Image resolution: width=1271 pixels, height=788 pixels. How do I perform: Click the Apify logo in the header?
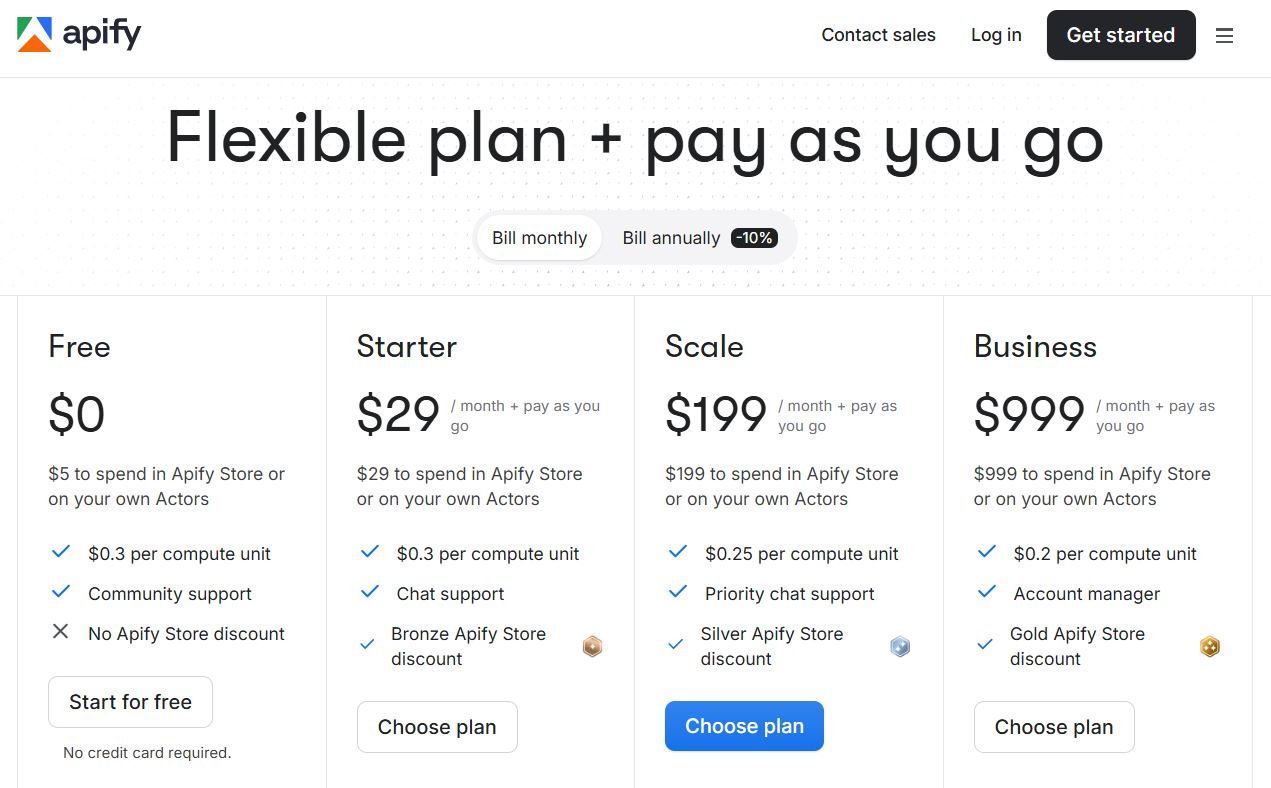point(78,33)
